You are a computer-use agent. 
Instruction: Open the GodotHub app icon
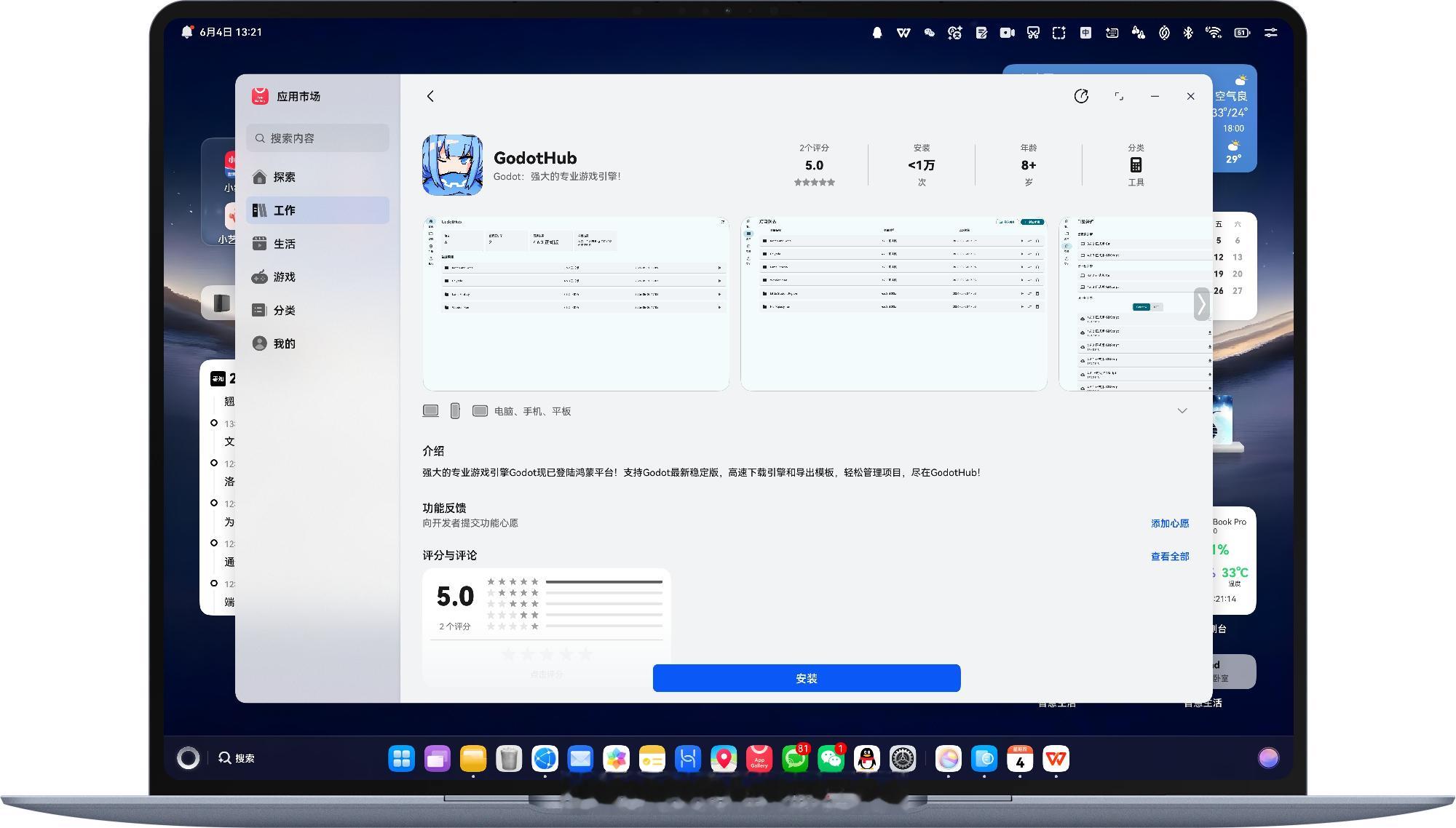(452, 164)
